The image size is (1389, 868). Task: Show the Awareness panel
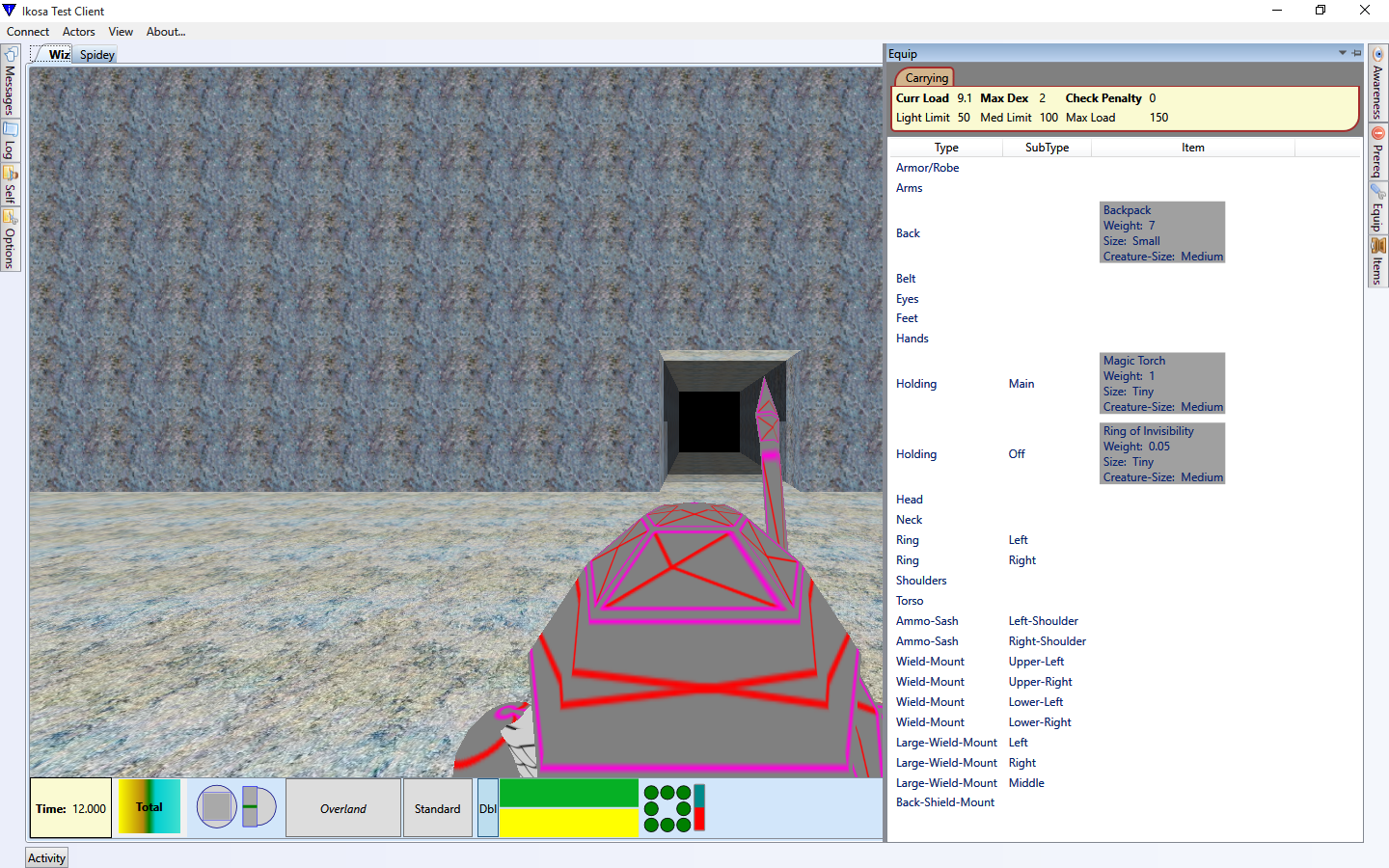click(1377, 85)
